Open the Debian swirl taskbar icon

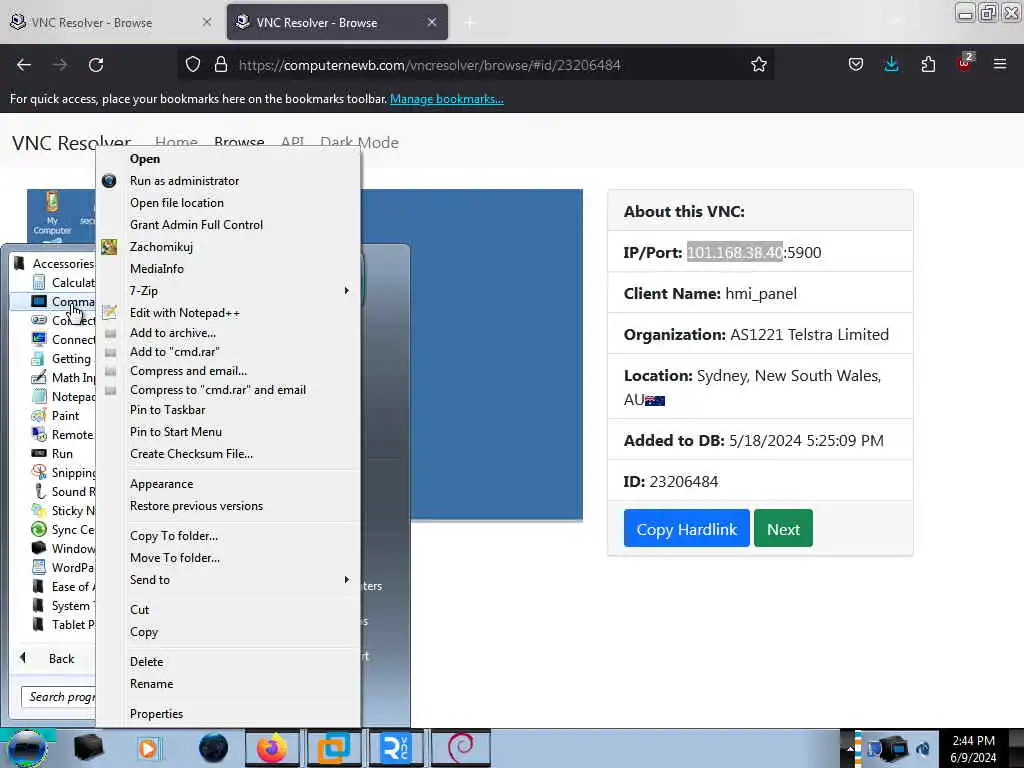(460, 748)
